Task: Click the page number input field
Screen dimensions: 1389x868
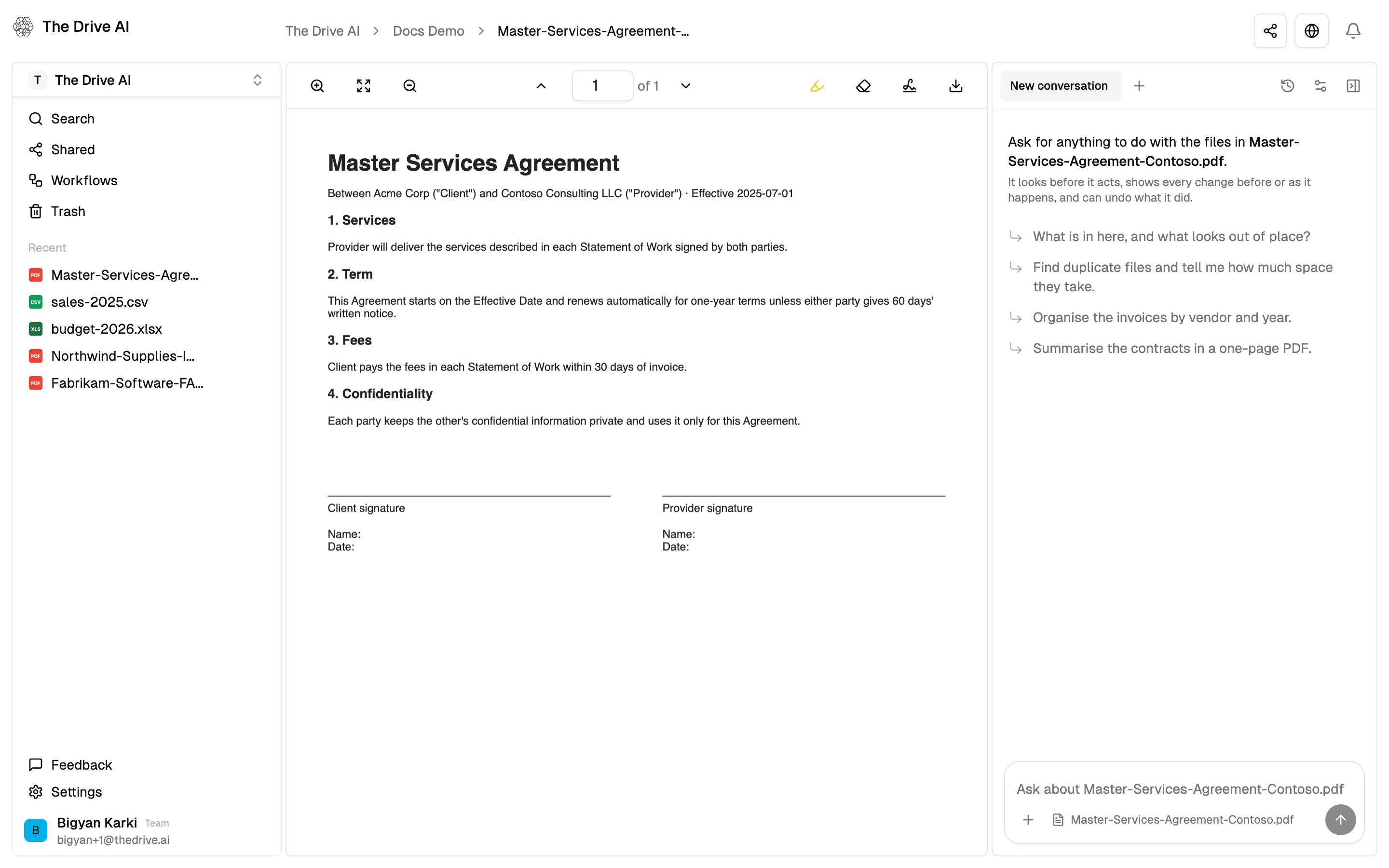Action: (602, 86)
